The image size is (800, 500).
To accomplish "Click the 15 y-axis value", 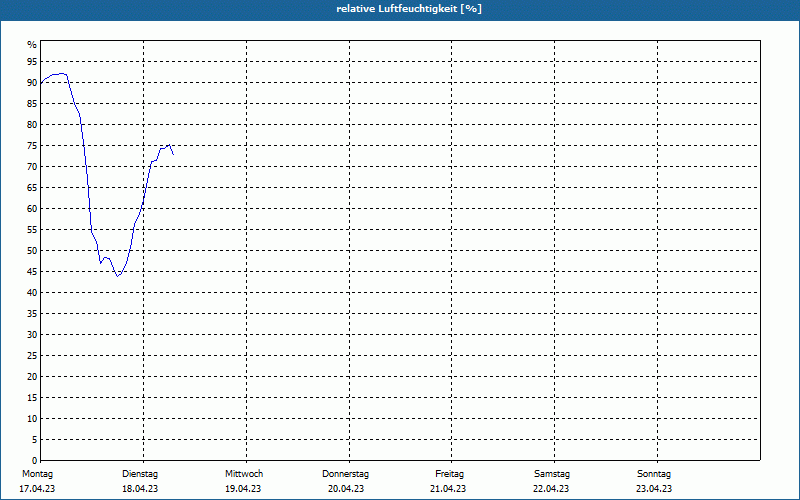I will 32,398.
